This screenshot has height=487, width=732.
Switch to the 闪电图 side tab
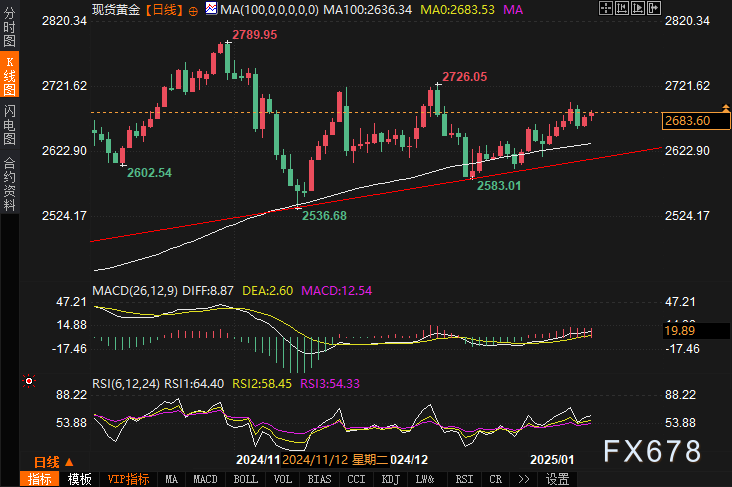(x=9, y=123)
